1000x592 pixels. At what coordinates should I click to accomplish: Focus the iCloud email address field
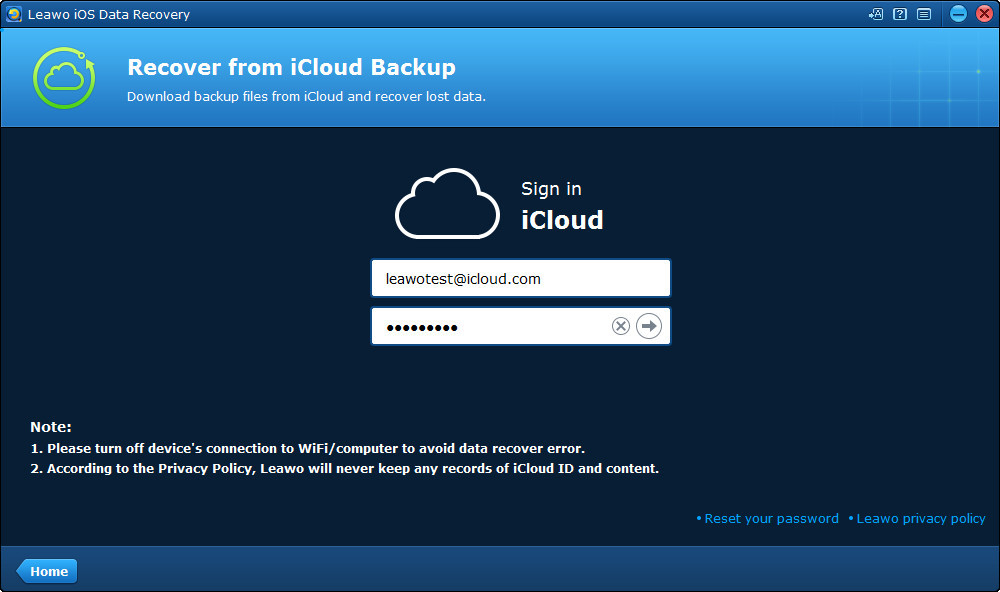520,279
